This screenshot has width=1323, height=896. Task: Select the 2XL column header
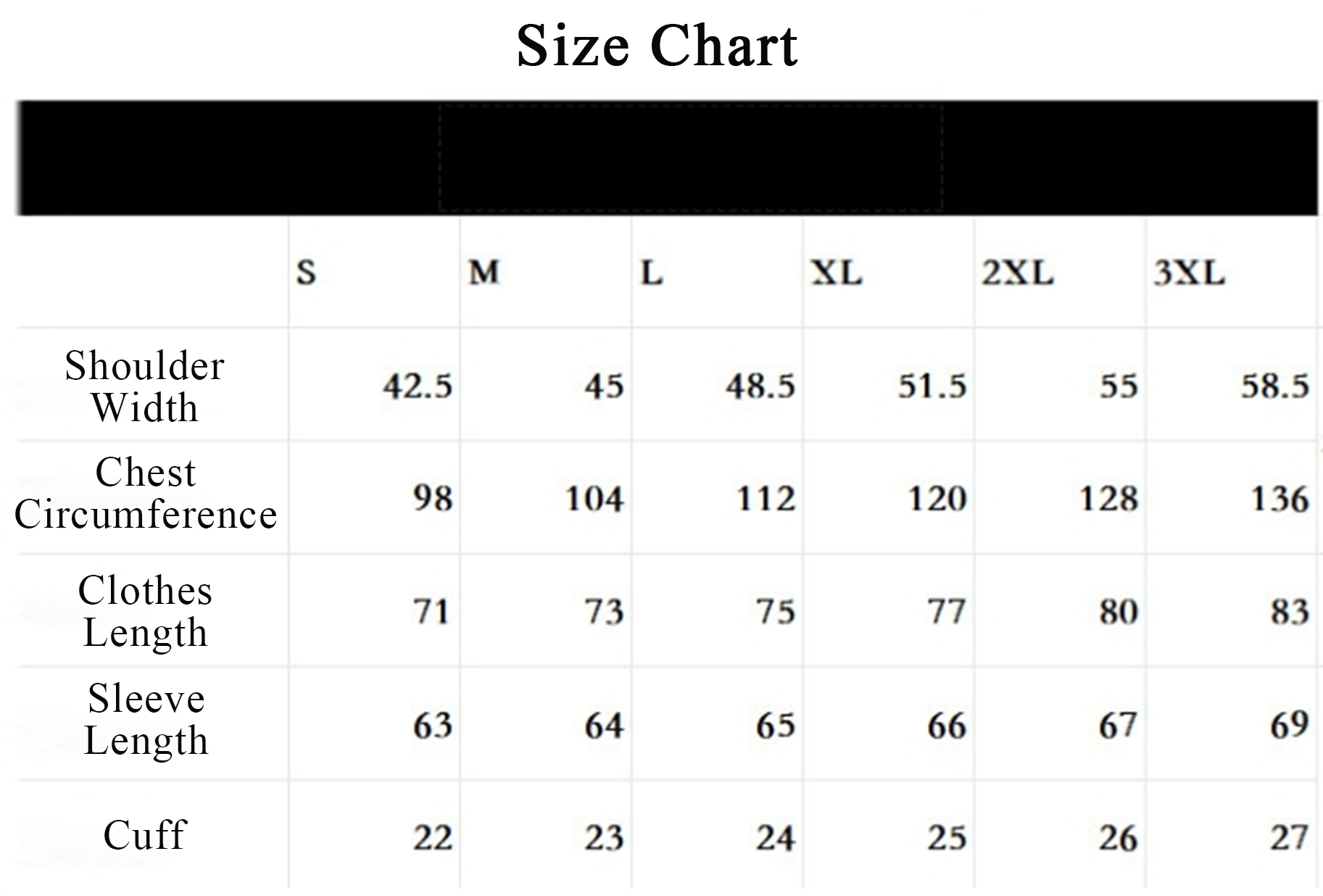(x=1017, y=273)
